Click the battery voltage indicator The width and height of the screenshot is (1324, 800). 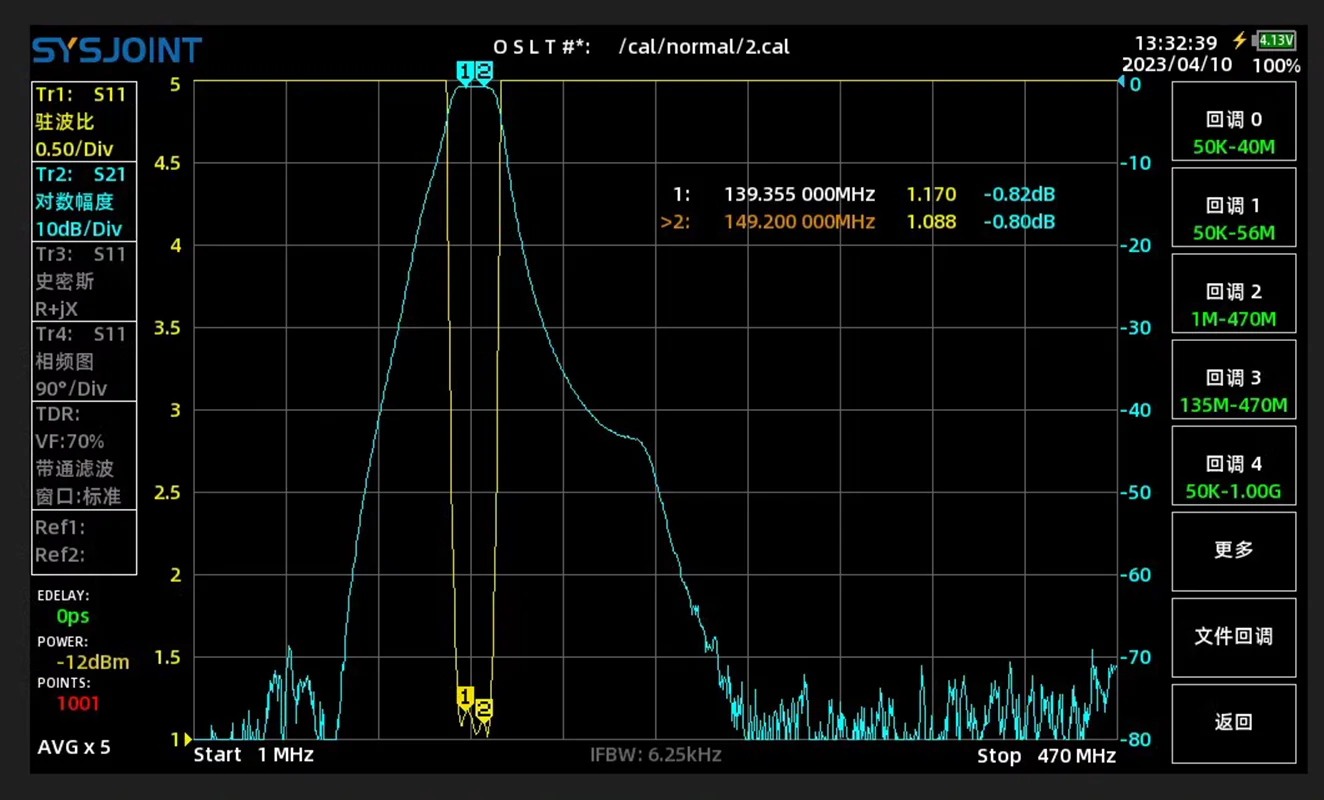pyautogui.click(x=1276, y=41)
